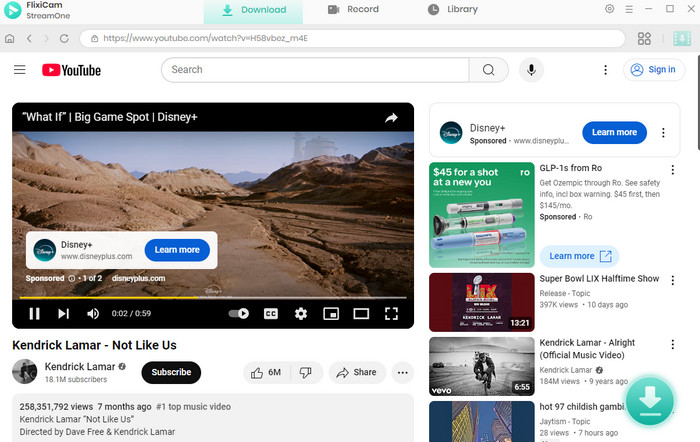Screen dimensions: 700x442
Task: Like the video with 6M likes
Action: tap(267, 372)
